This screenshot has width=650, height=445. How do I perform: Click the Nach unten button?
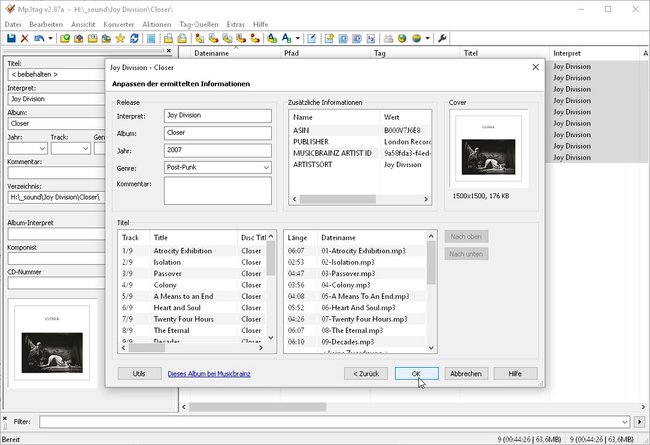[466, 254]
